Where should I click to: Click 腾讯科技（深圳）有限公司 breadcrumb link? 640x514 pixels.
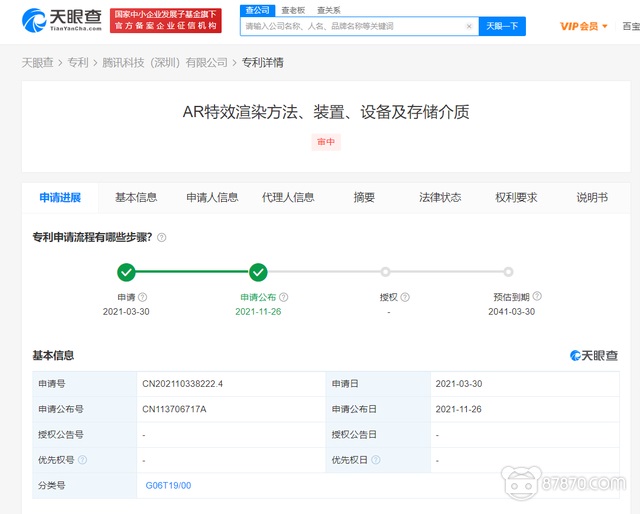[x=165, y=62]
